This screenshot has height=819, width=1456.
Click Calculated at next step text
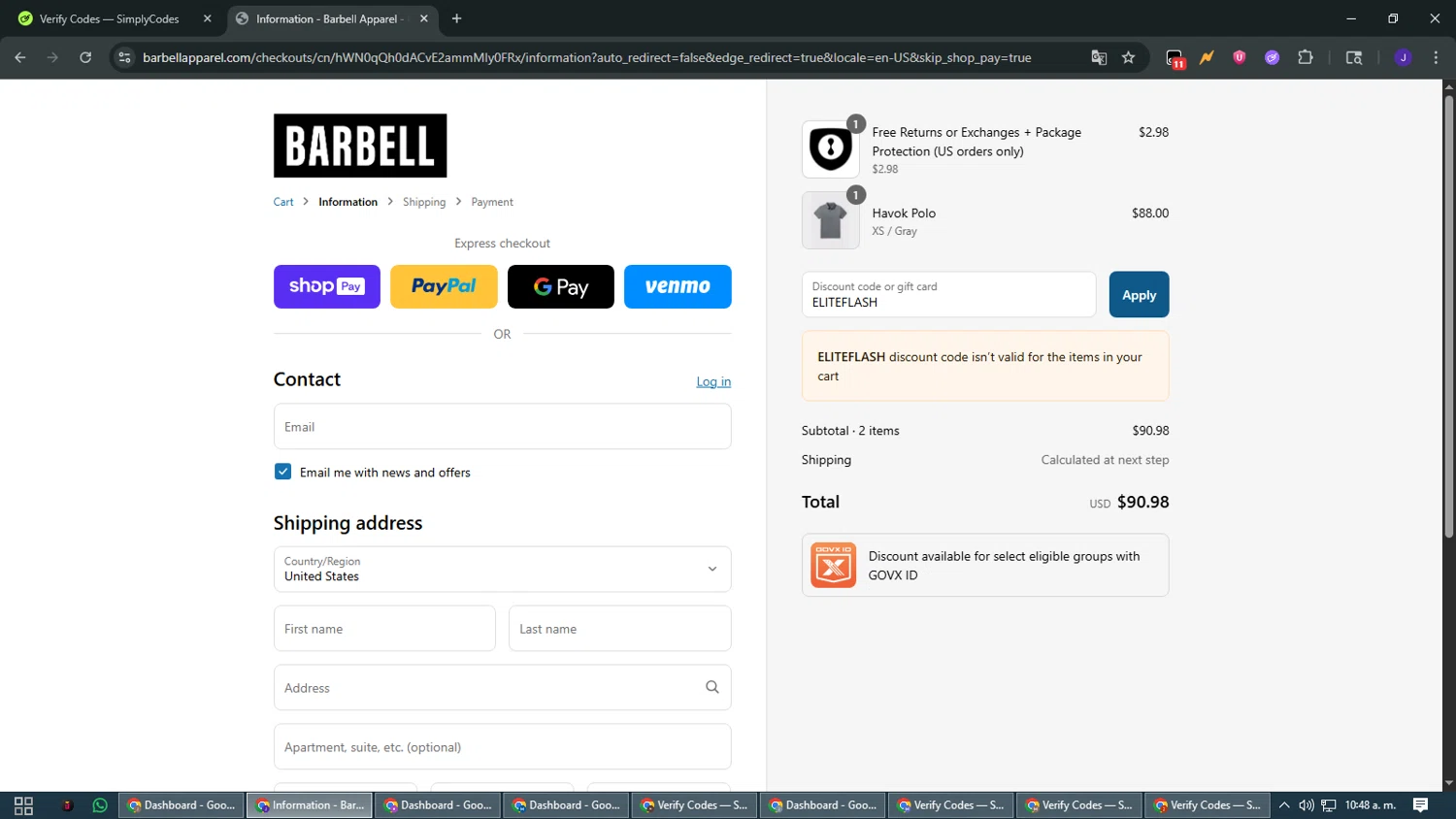tap(1105, 460)
